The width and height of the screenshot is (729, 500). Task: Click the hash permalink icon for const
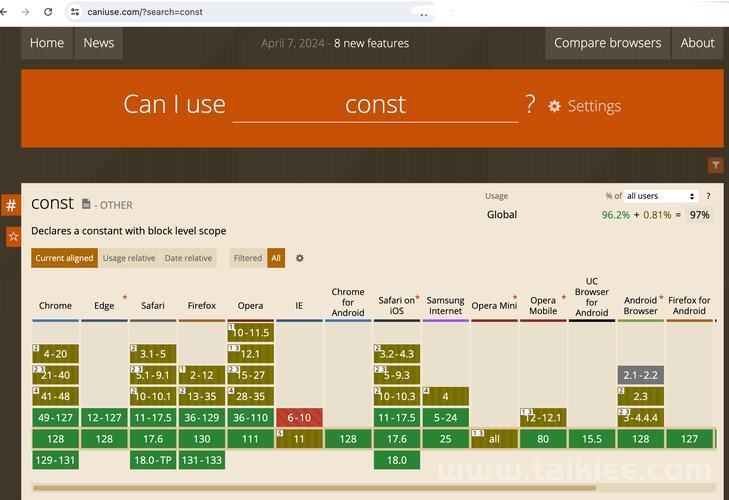pos(11,205)
